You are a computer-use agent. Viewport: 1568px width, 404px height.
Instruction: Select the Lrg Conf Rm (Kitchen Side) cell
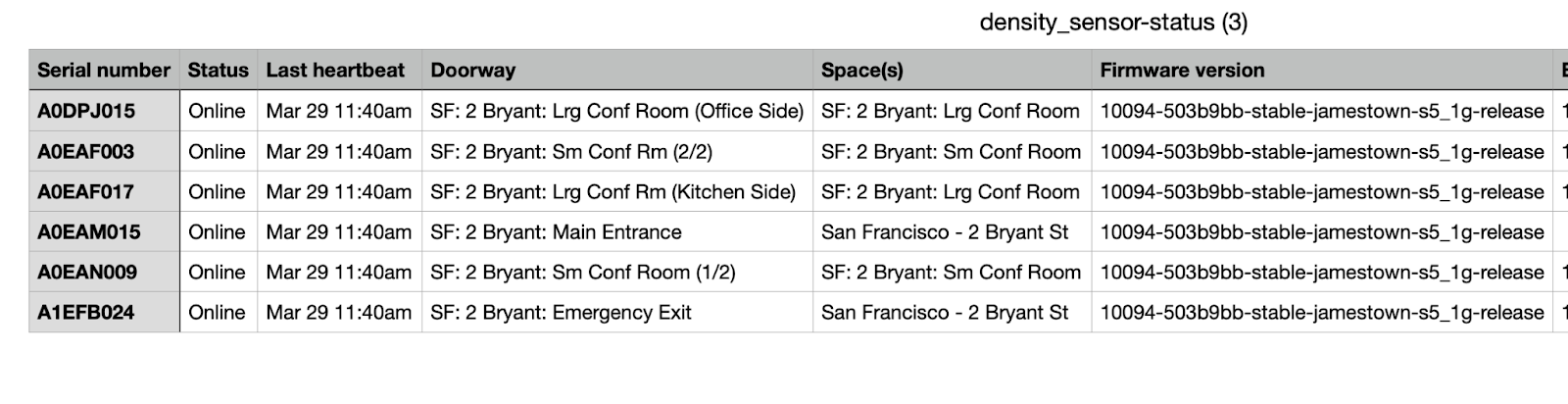pyautogui.click(x=617, y=191)
